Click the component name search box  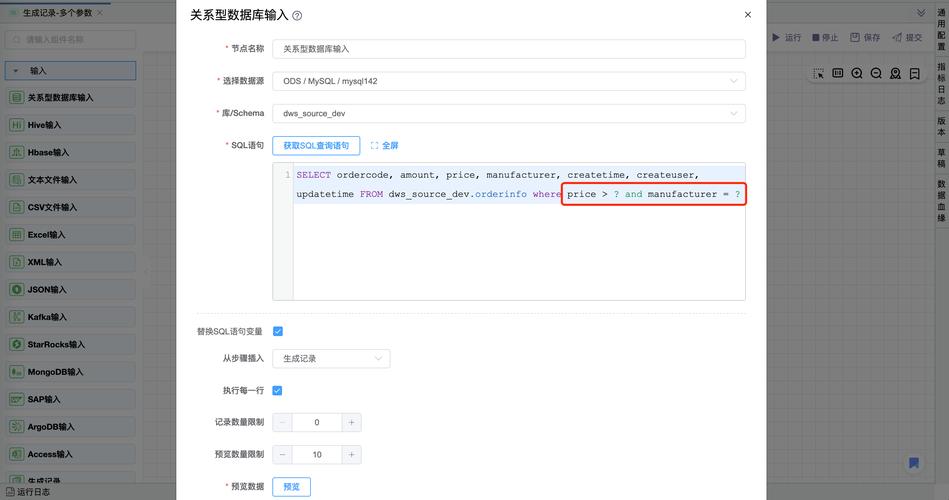click(x=71, y=39)
